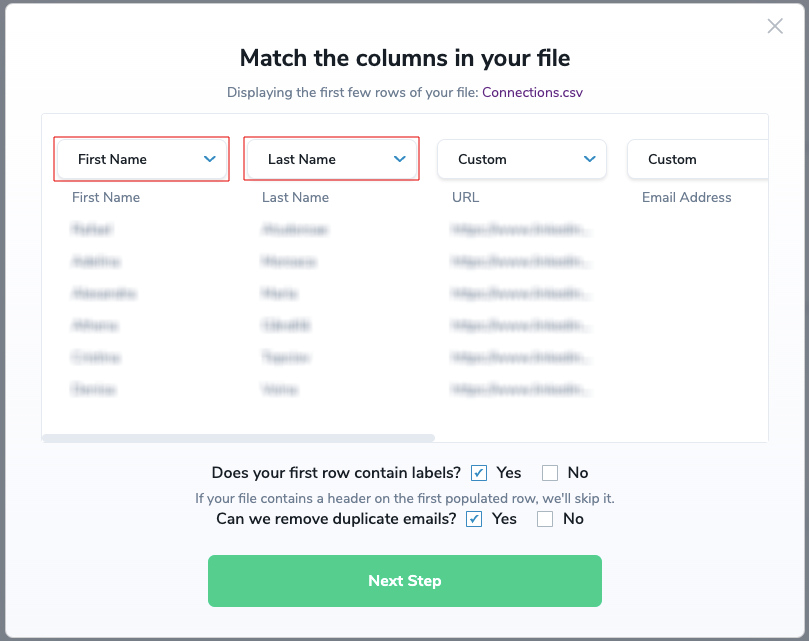The width and height of the screenshot is (809, 641).
Task: Open the First Name column mapping dropdown
Action: point(140,158)
